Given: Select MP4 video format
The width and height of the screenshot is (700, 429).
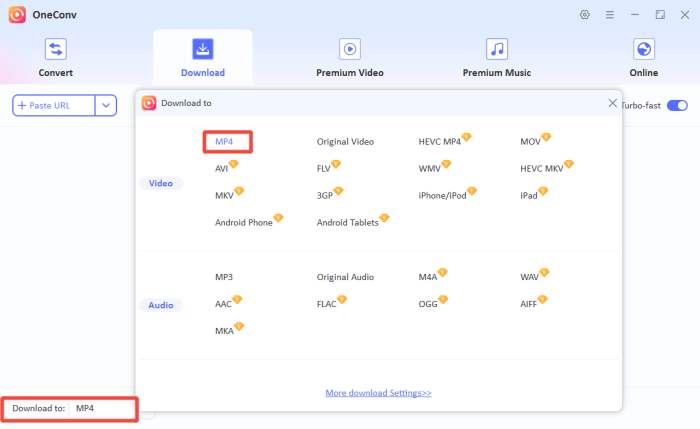Looking at the screenshot, I should [225, 141].
